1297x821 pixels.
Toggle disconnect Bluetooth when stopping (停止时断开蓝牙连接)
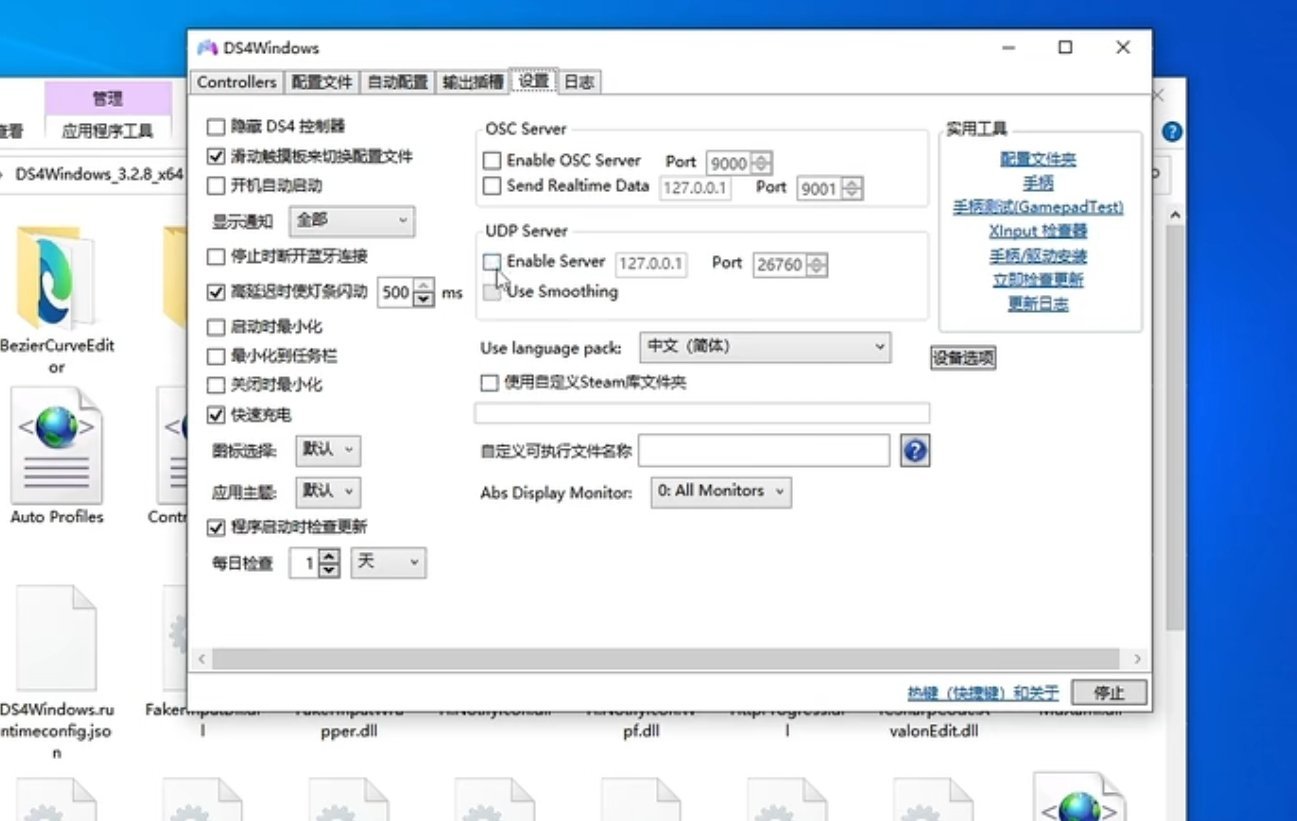(216, 257)
